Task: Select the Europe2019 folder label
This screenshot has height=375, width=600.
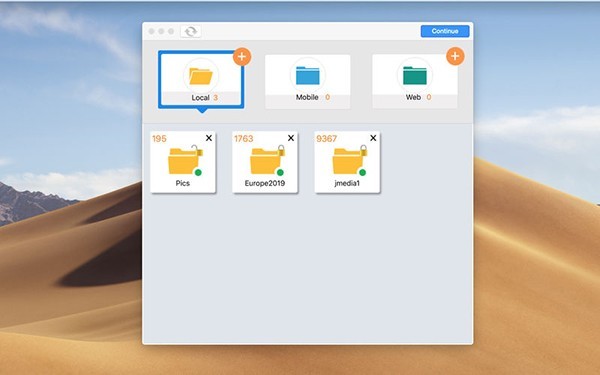Action: pyautogui.click(x=265, y=183)
